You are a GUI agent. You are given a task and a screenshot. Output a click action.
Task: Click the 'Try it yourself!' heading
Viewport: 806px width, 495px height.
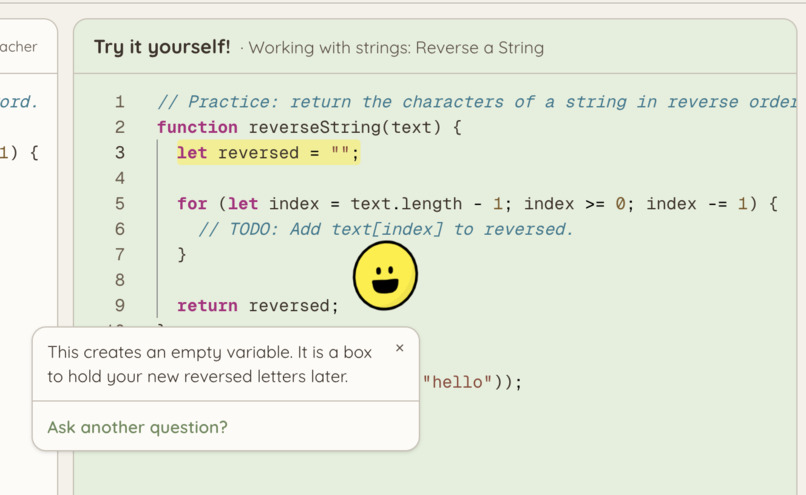(162, 47)
